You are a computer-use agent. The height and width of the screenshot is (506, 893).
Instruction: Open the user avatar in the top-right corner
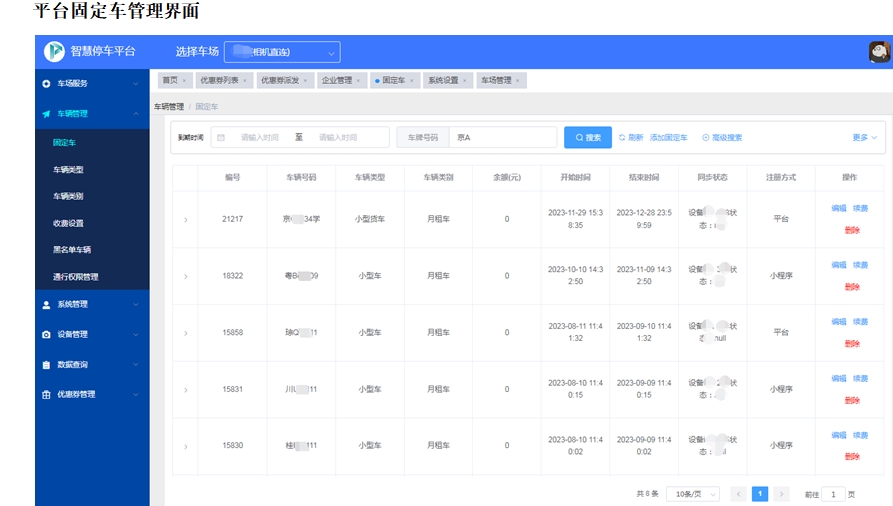point(879,52)
